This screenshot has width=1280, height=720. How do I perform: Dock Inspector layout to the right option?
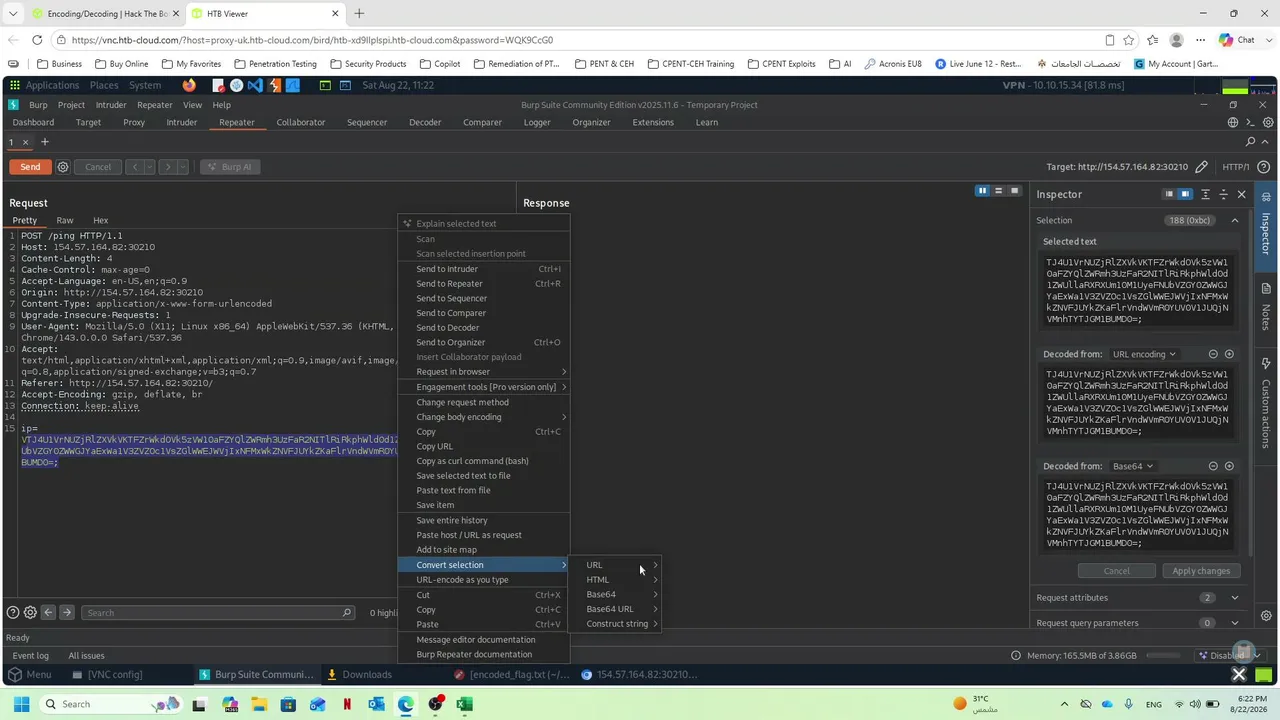pyautogui.click(x=1185, y=194)
